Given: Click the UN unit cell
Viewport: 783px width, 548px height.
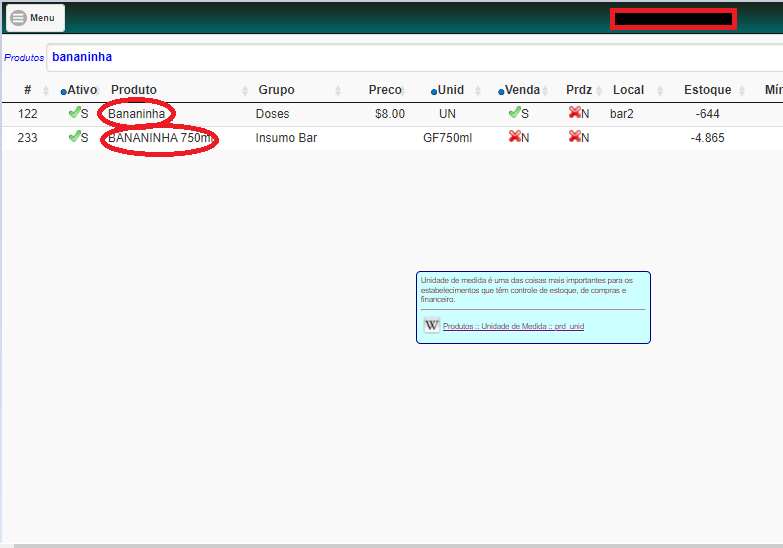Looking at the screenshot, I should point(447,114).
